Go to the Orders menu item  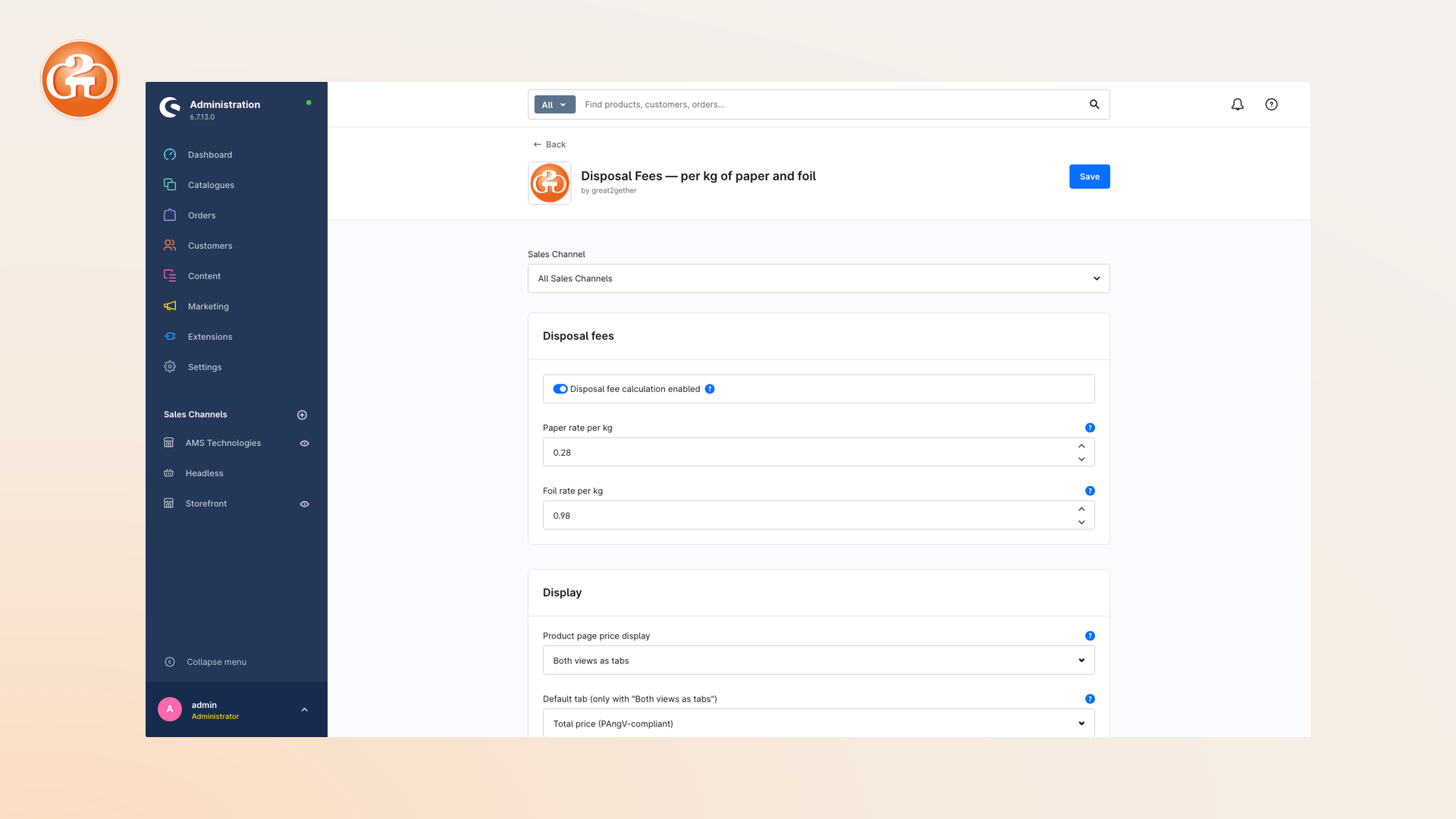[202, 215]
